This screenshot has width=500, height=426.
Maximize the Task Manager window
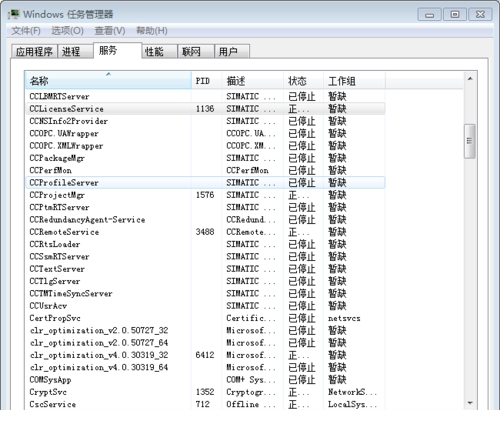(x=455, y=15)
